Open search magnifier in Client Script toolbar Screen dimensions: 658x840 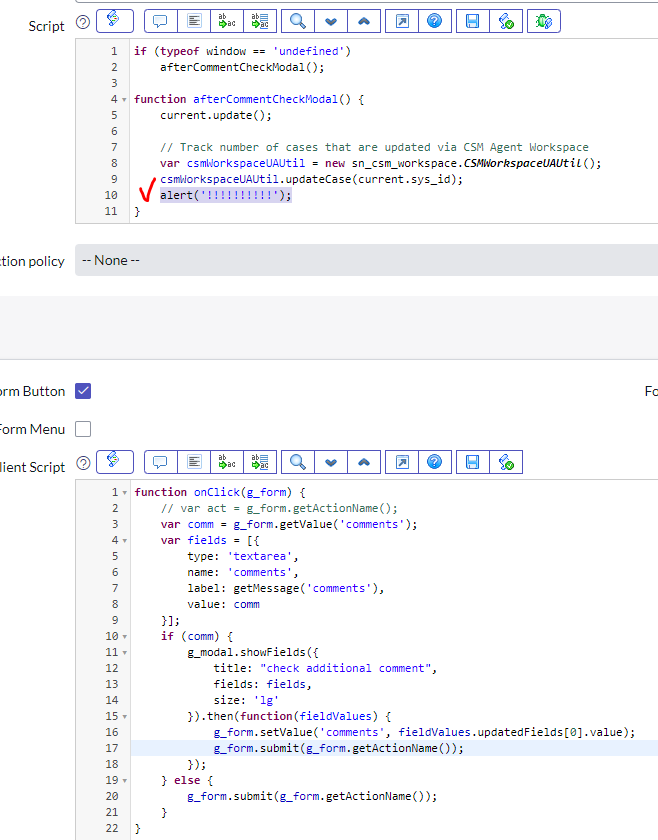coord(298,462)
